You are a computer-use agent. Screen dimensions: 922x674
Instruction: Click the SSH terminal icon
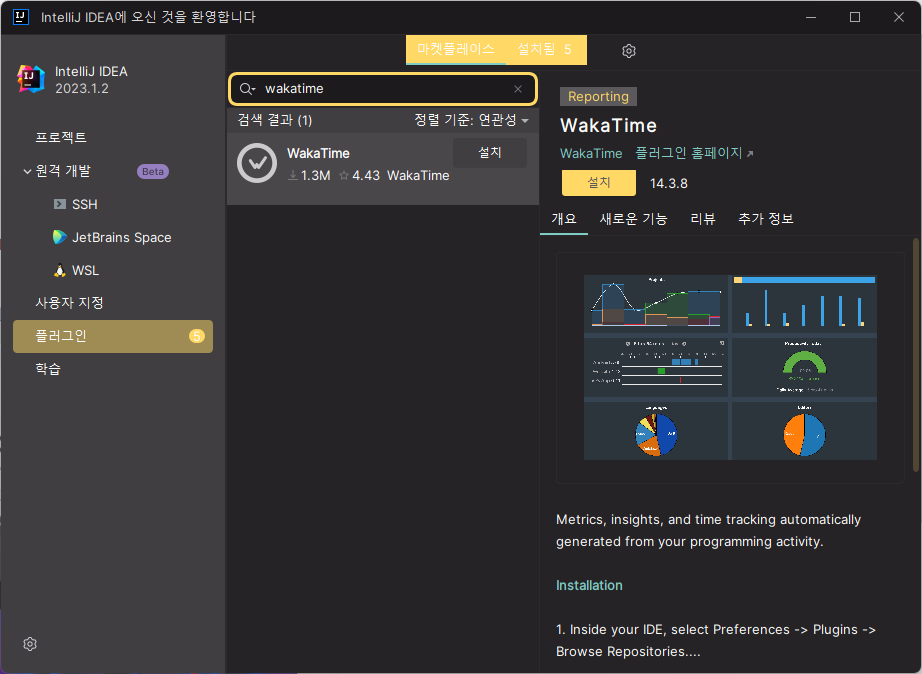pos(60,204)
